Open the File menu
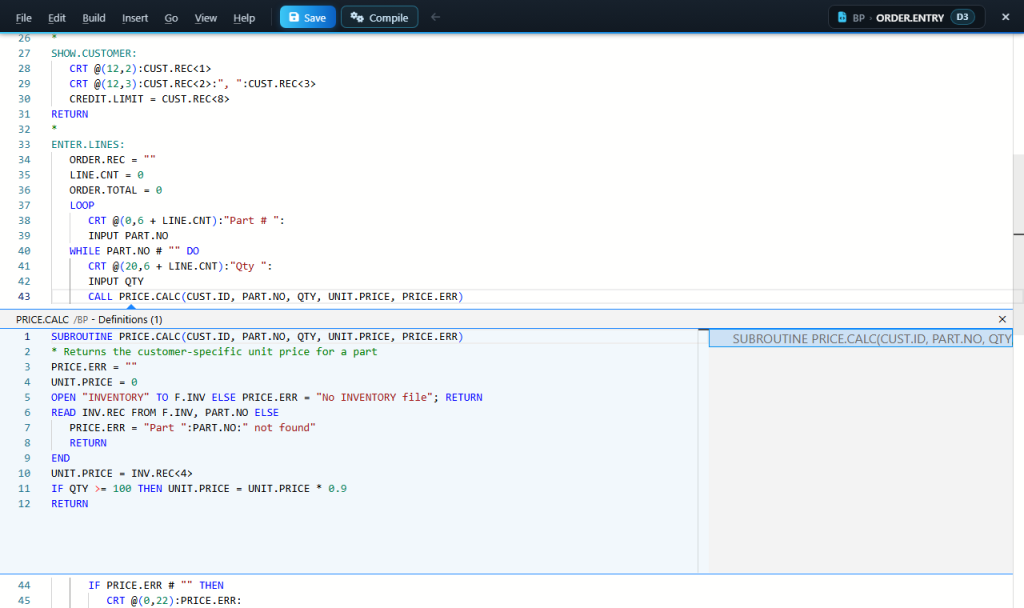This screenshot has width=1024, height=608. coord(24,18)
